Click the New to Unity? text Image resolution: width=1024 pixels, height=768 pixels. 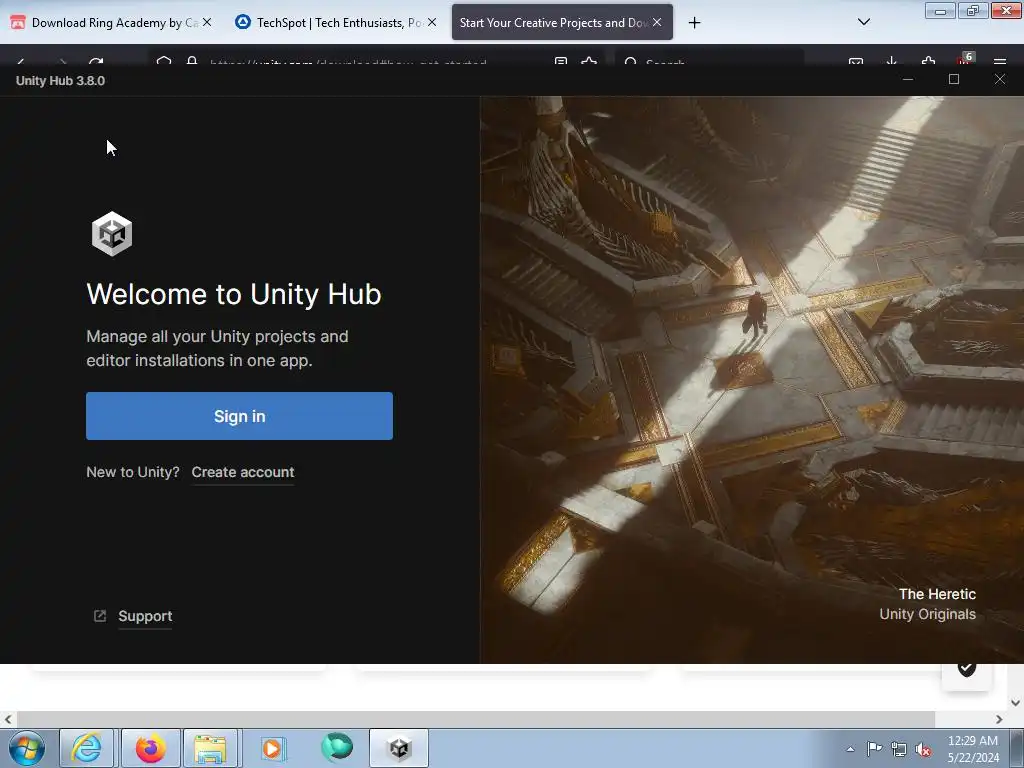click(133, 472)
